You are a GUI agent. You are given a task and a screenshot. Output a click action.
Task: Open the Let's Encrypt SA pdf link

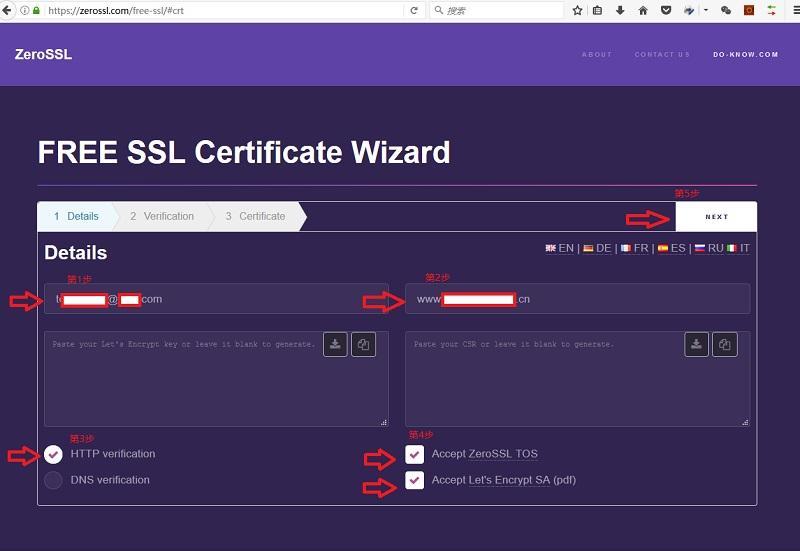coord(509,480)
